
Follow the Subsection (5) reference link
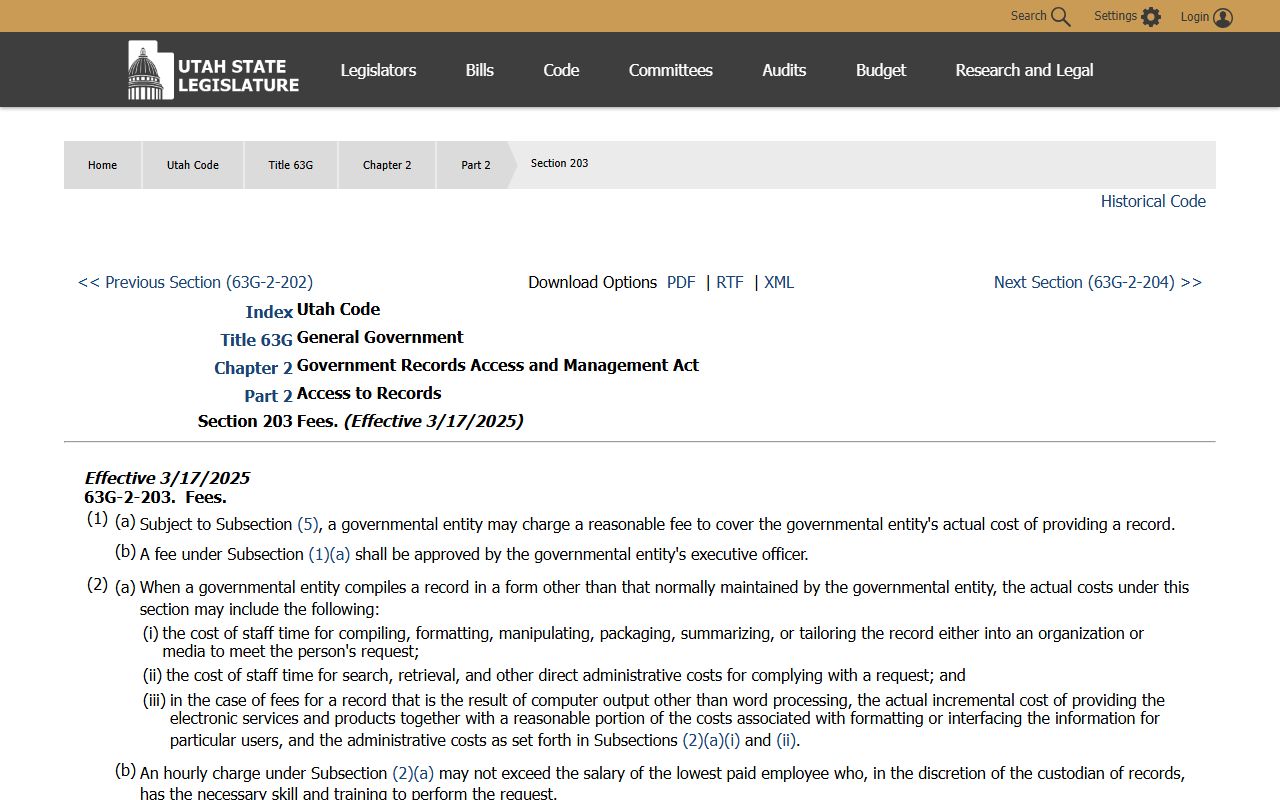pyautogui.click(x=308, y=524)
